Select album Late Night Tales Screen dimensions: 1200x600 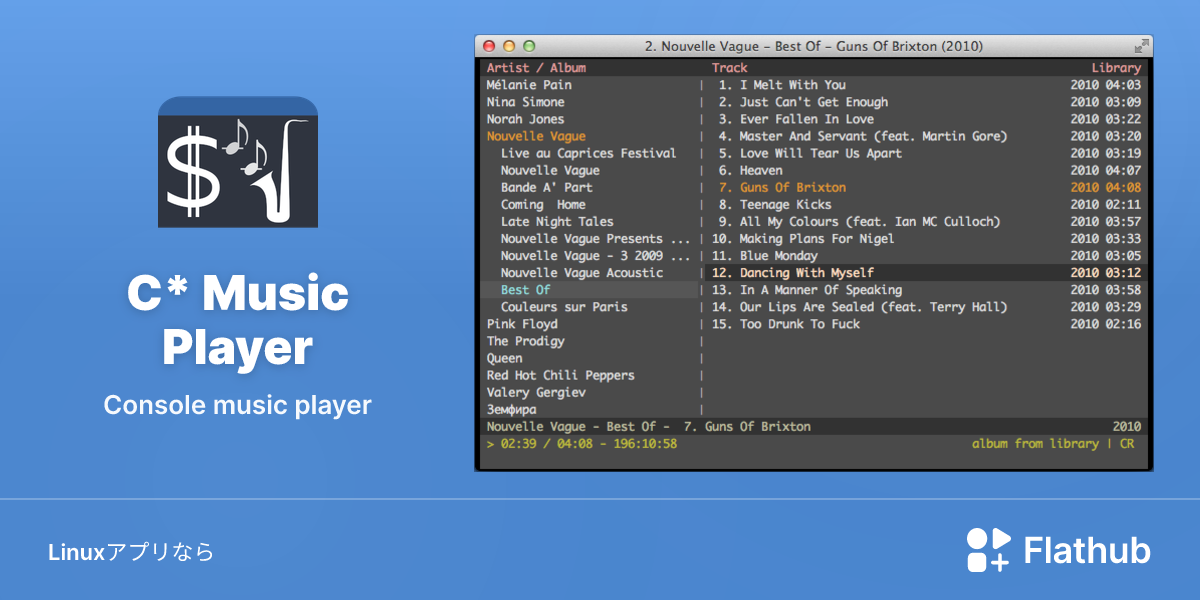tap(557, 221)
